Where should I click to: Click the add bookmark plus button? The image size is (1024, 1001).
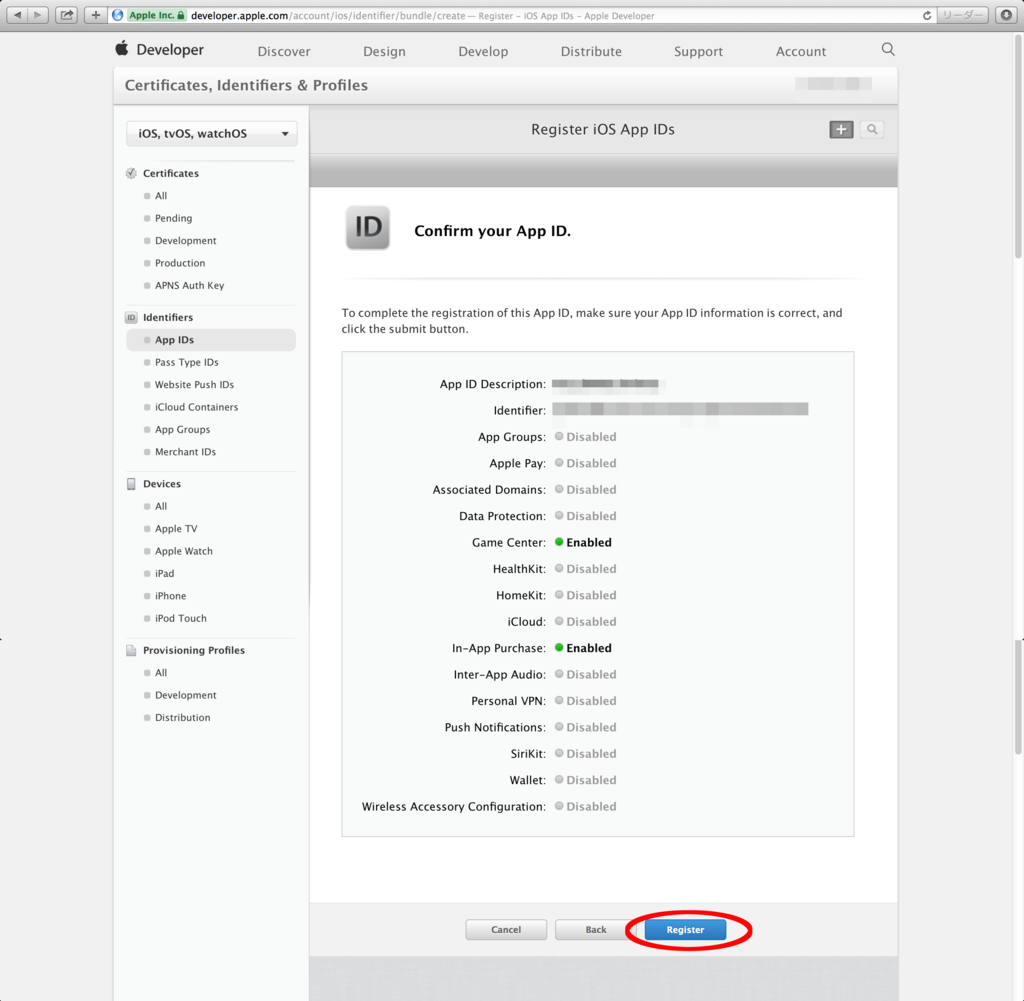point(95,15)
